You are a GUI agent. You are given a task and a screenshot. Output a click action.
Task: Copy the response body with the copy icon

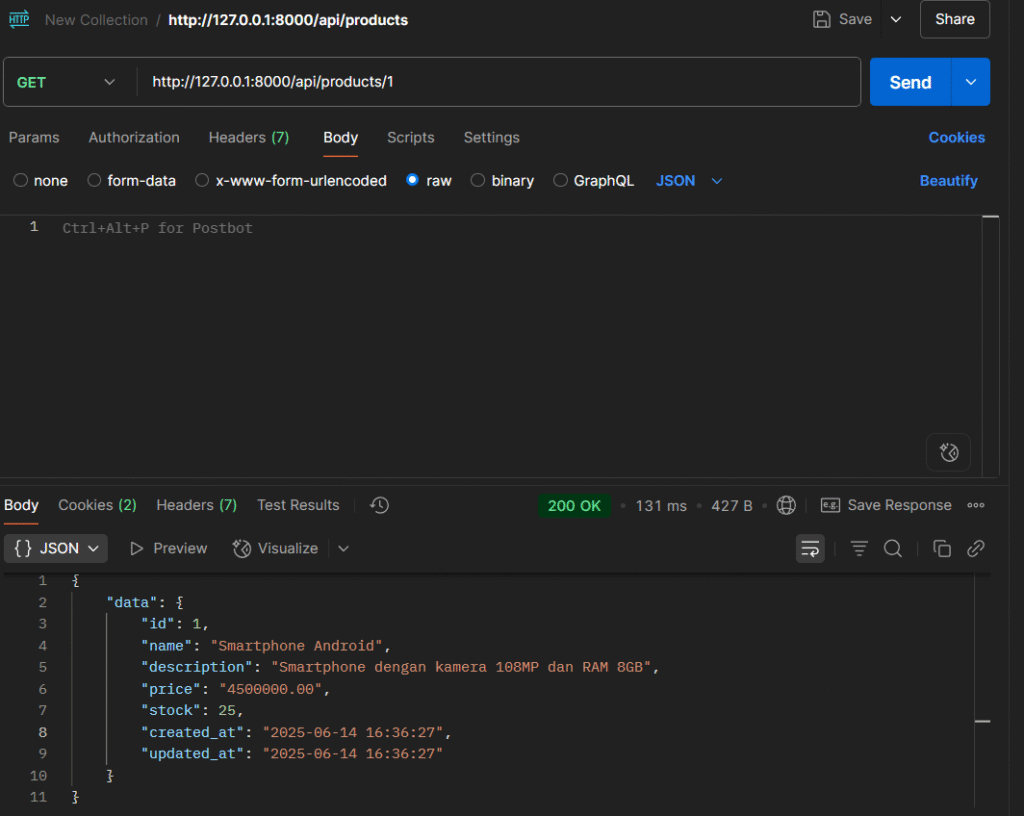(x=941, y=548)
